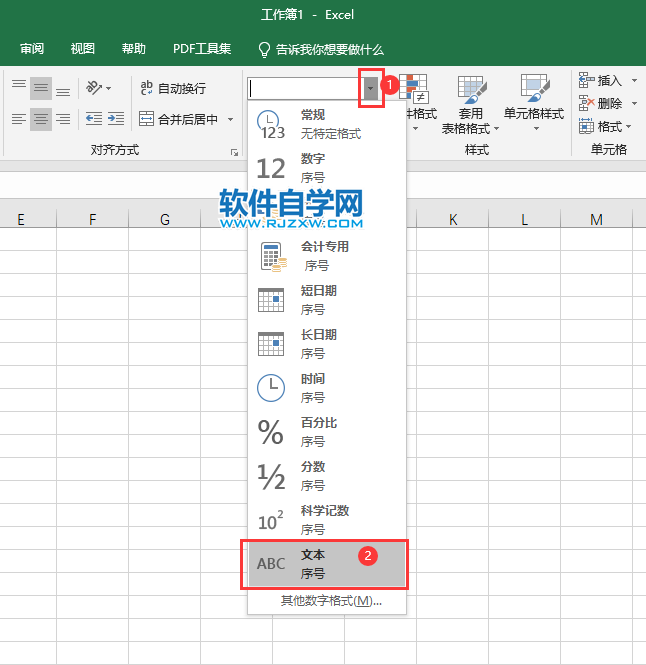Open the text orientation options
The image size is (646, 665).
click(x=98, y=88)
